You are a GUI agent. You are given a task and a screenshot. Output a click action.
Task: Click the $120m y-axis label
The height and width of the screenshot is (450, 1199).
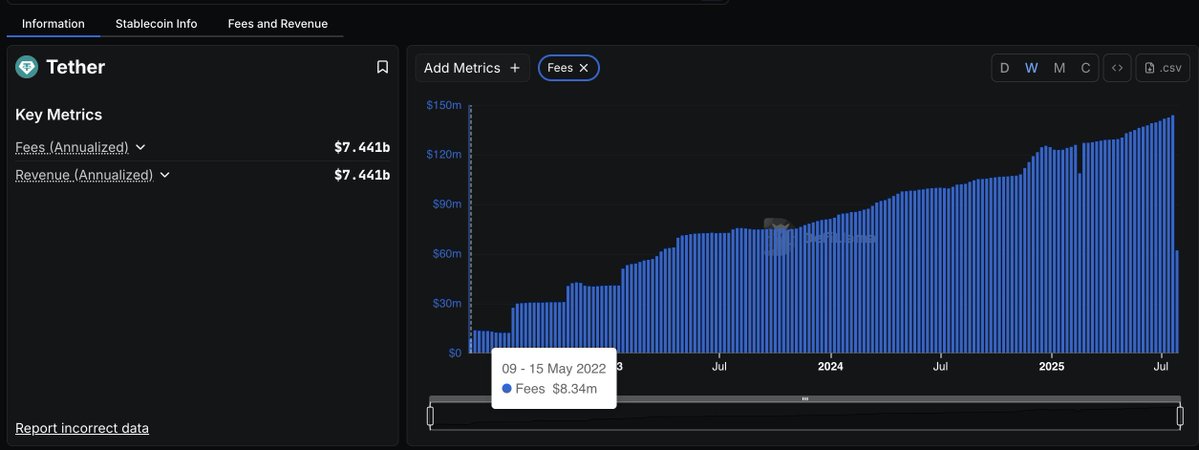(x=444, y=155)
